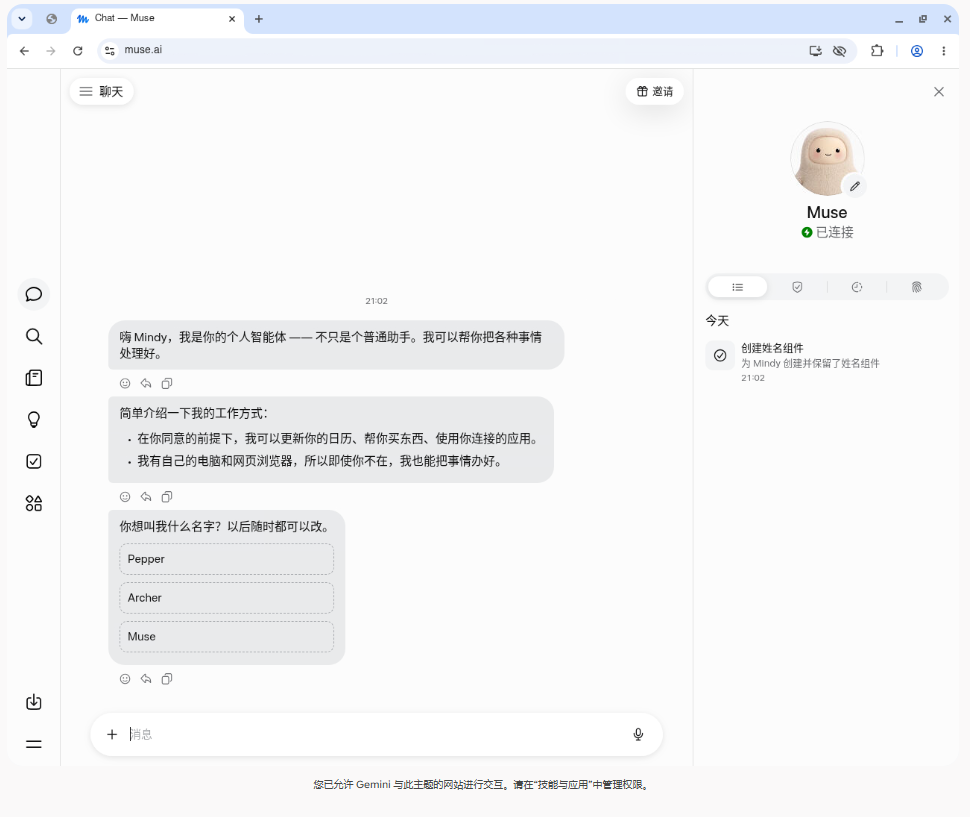Open the apps shapes icon in the sidebar
The height and width of the screenshot is (817, 970).
click(33, 503)
